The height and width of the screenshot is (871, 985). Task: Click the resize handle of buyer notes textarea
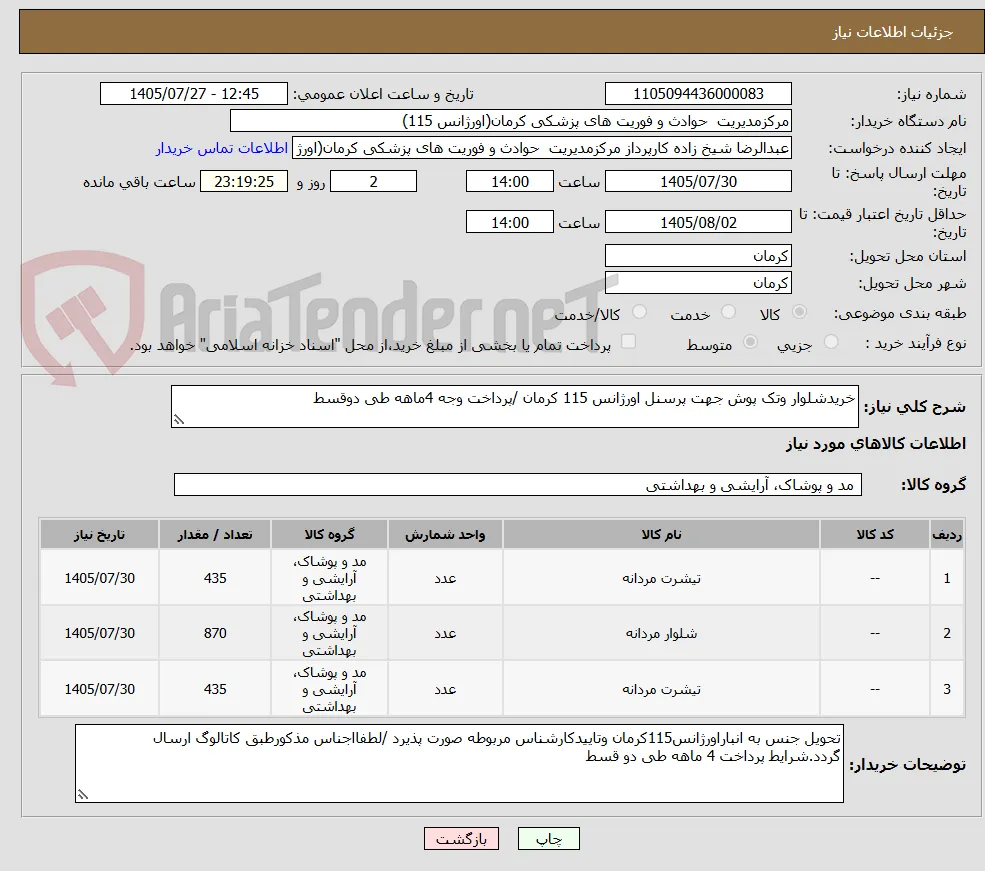click(x=82, y=795)
